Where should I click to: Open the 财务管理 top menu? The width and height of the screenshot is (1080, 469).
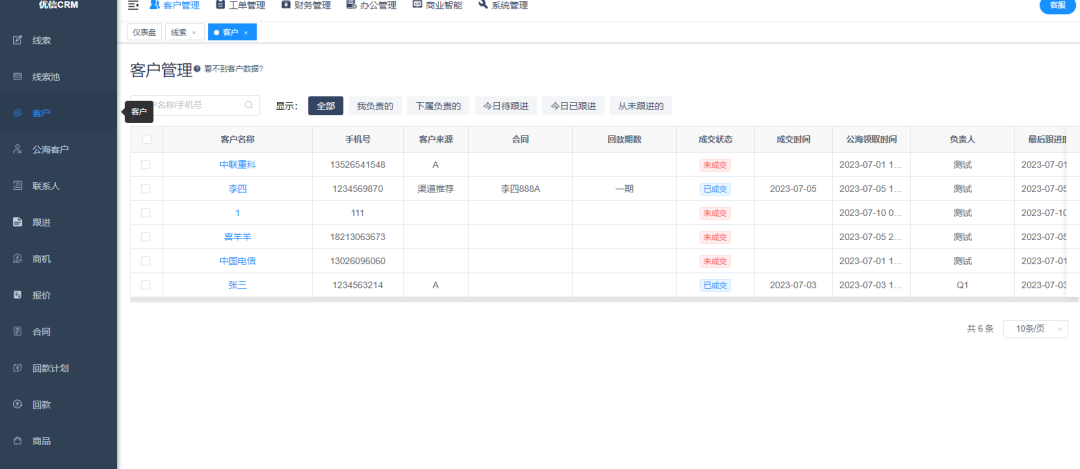click(307, 5)
